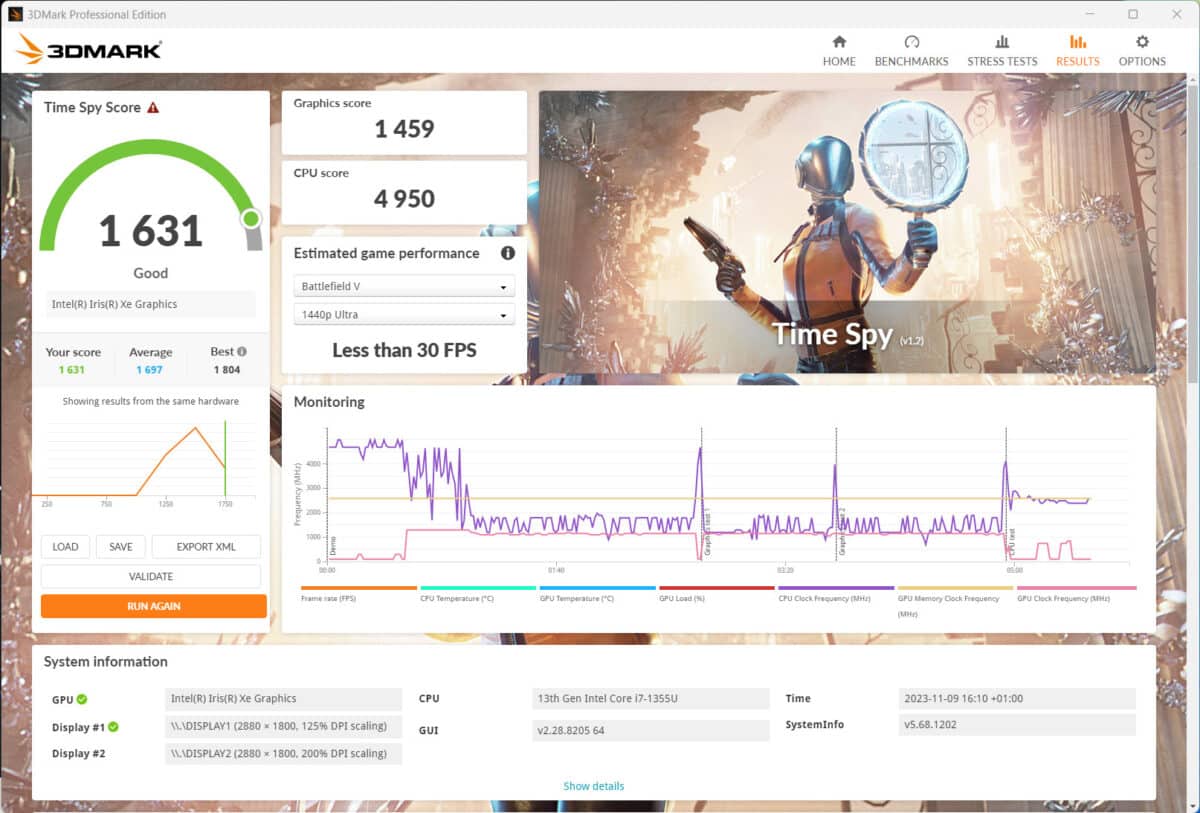The height and width of the screenshot is (813, 1200).
Task: Toggle the CPU Clock Frequency legend swatch
Action: (836, 588)
